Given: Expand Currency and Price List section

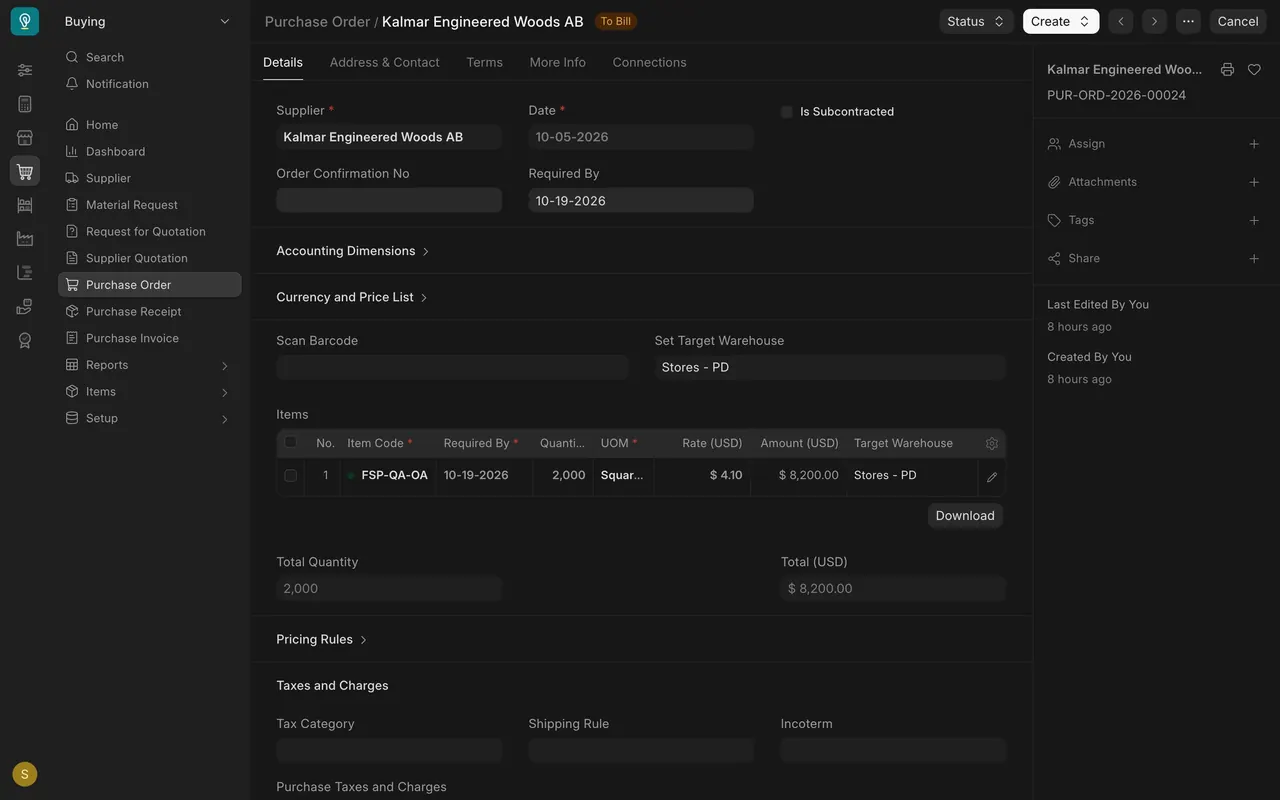Looking at the screenshot, I should (352, 297).
